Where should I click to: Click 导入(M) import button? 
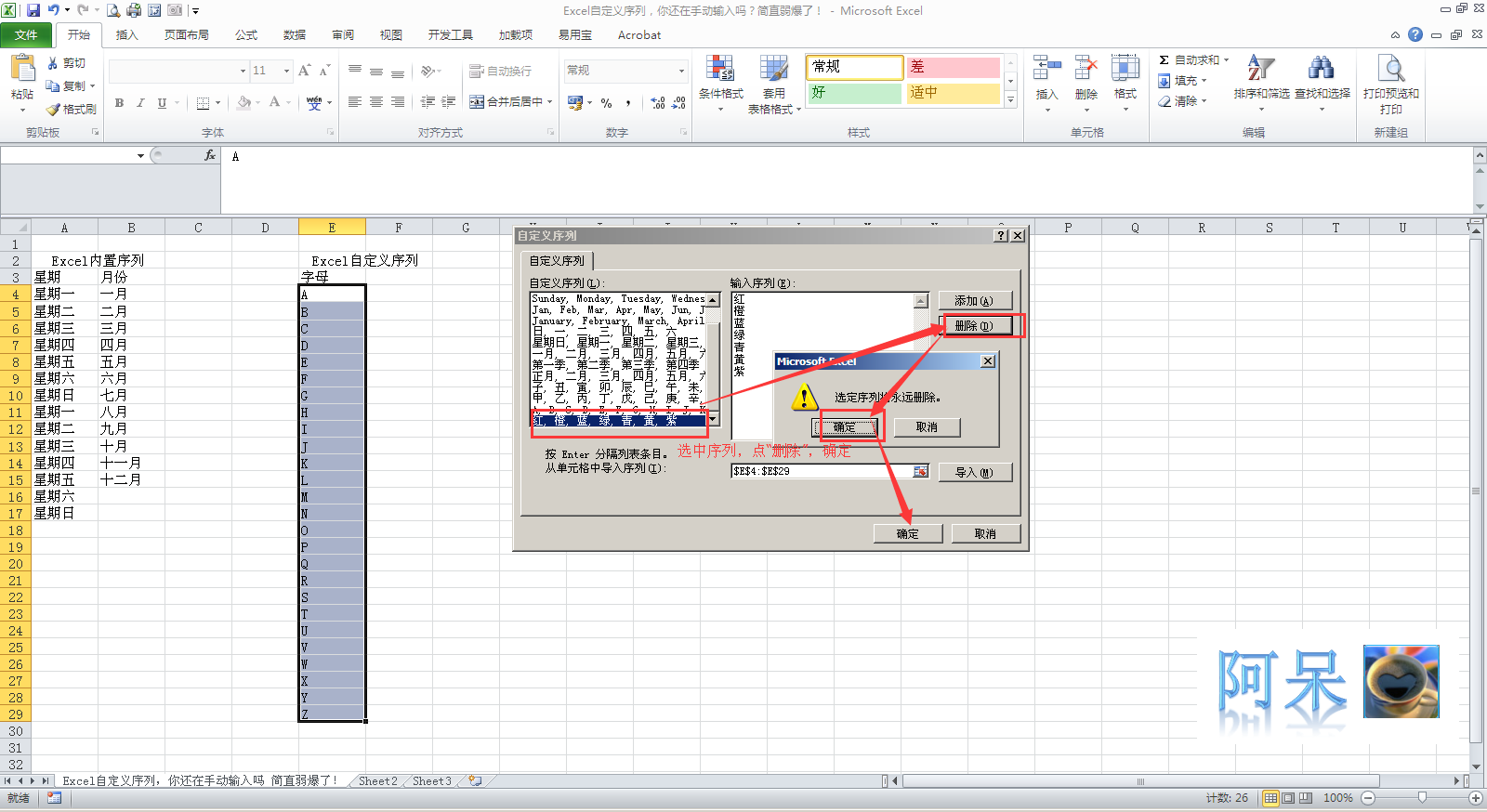tap(974, 472)
